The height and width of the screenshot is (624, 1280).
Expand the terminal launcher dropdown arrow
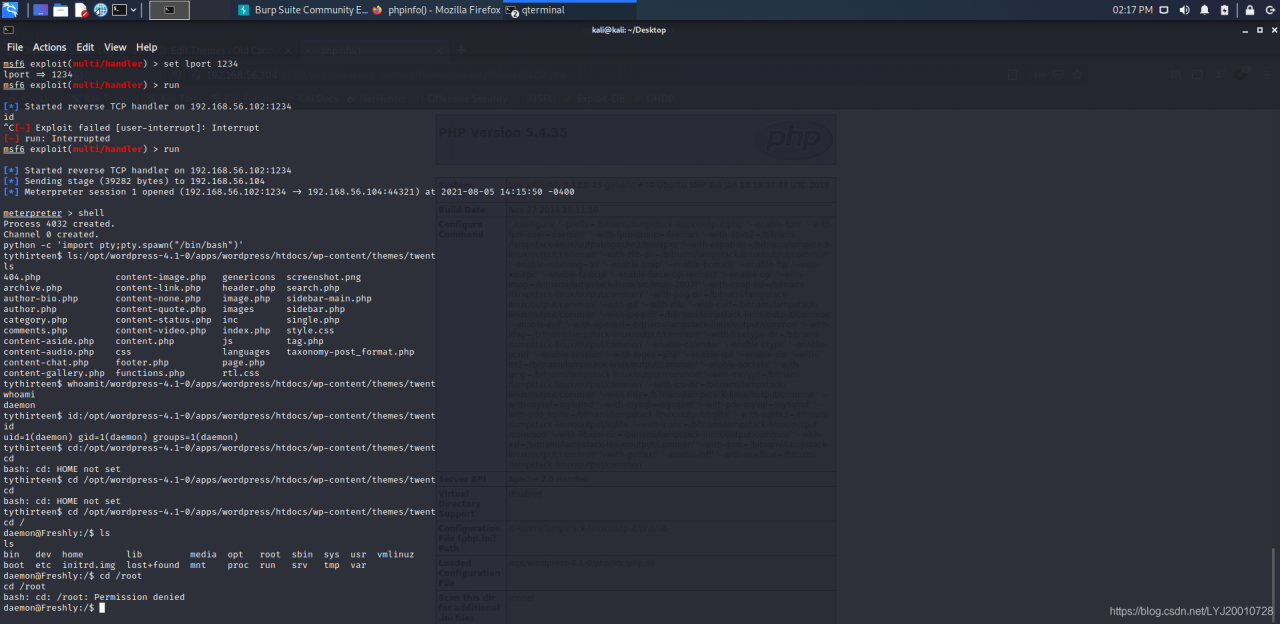tap(134, 10)
